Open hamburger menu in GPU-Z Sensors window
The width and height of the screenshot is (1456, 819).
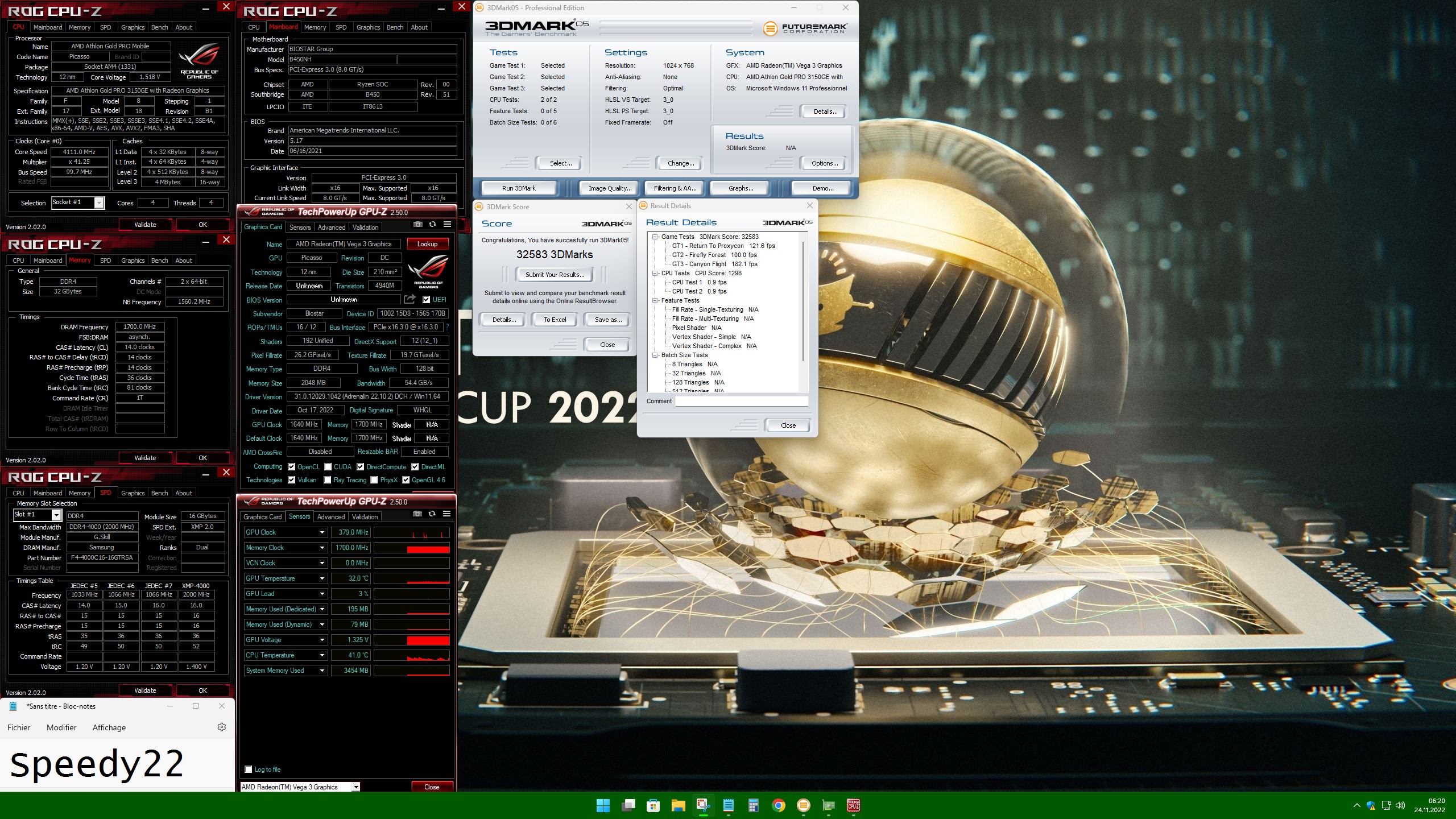pyautogui.click(x=447, y=514)
